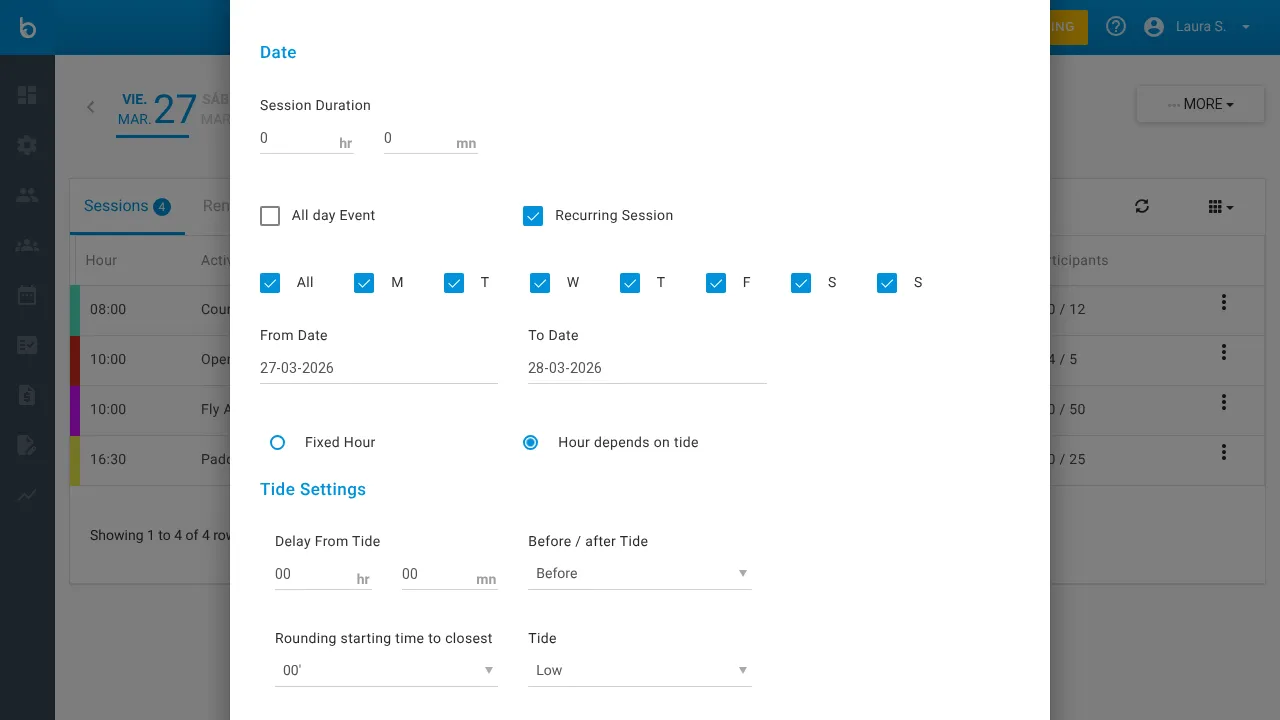
Task: Open the Calendar icon in the sidebar
Action: (x=26, y=294)
